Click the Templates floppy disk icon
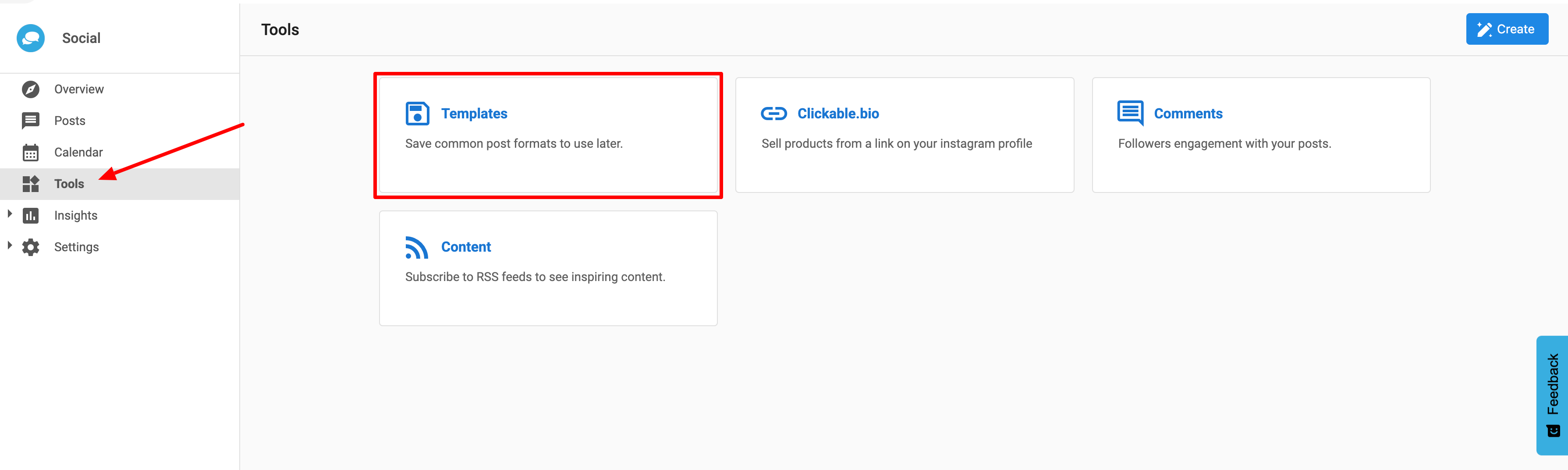Image resolution: width=1568 pixels, height=470 pixels. [x=417, y=114]
